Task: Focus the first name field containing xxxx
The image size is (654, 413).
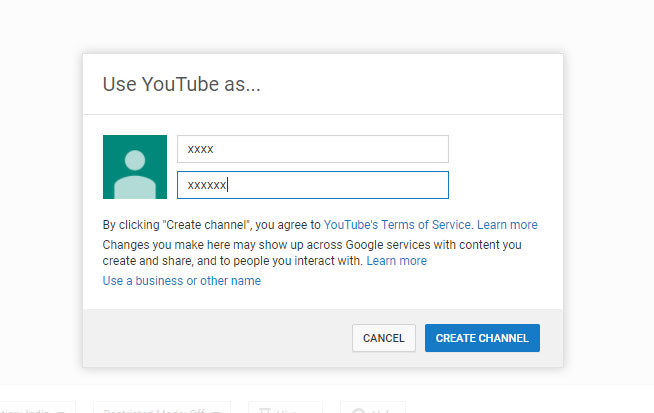Action: pyautogui.click(x=313, y=149)
